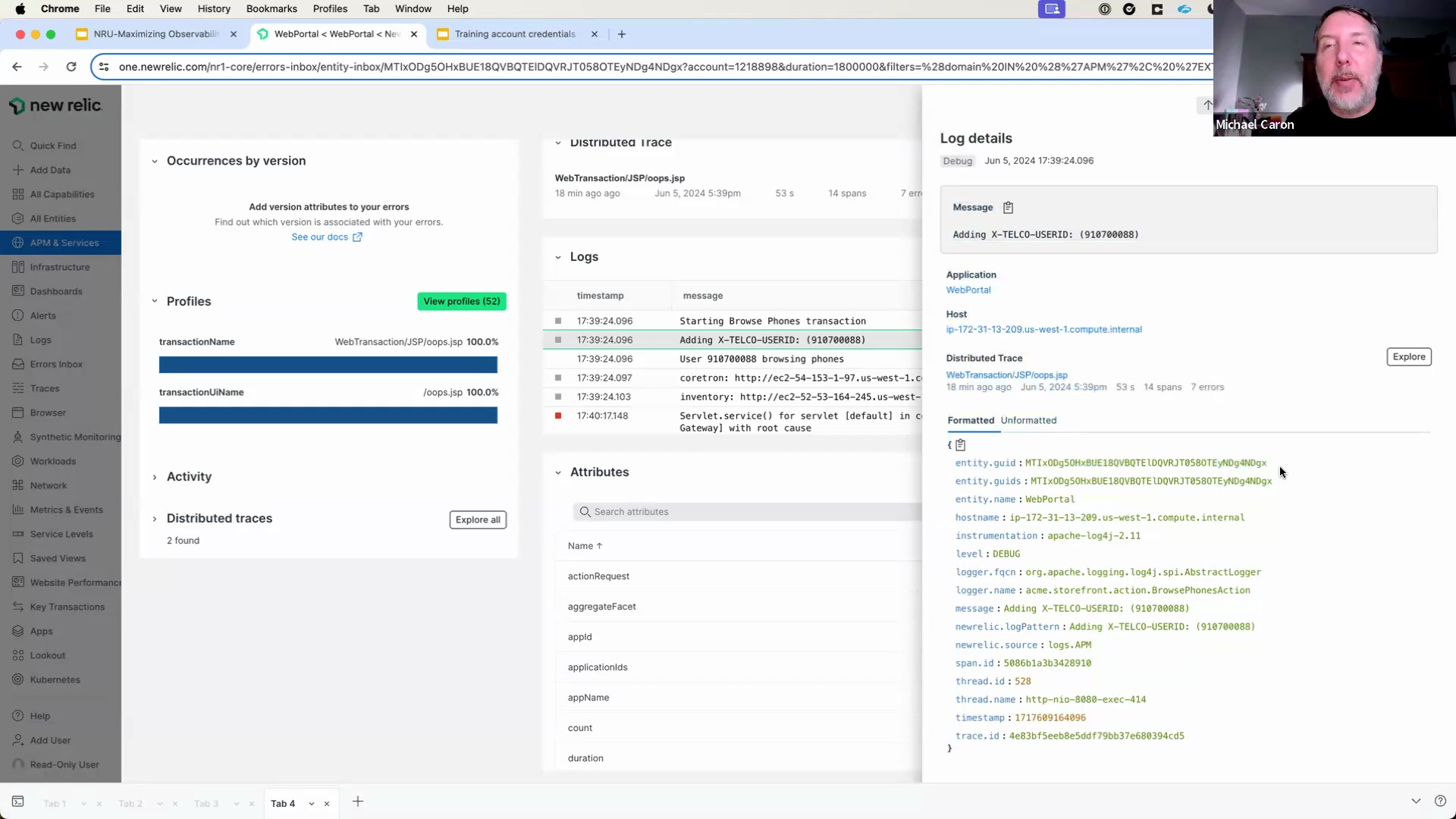Open the ip-172-31-13-209 host link
The image size is (1456, 819).
(1043, 329)
